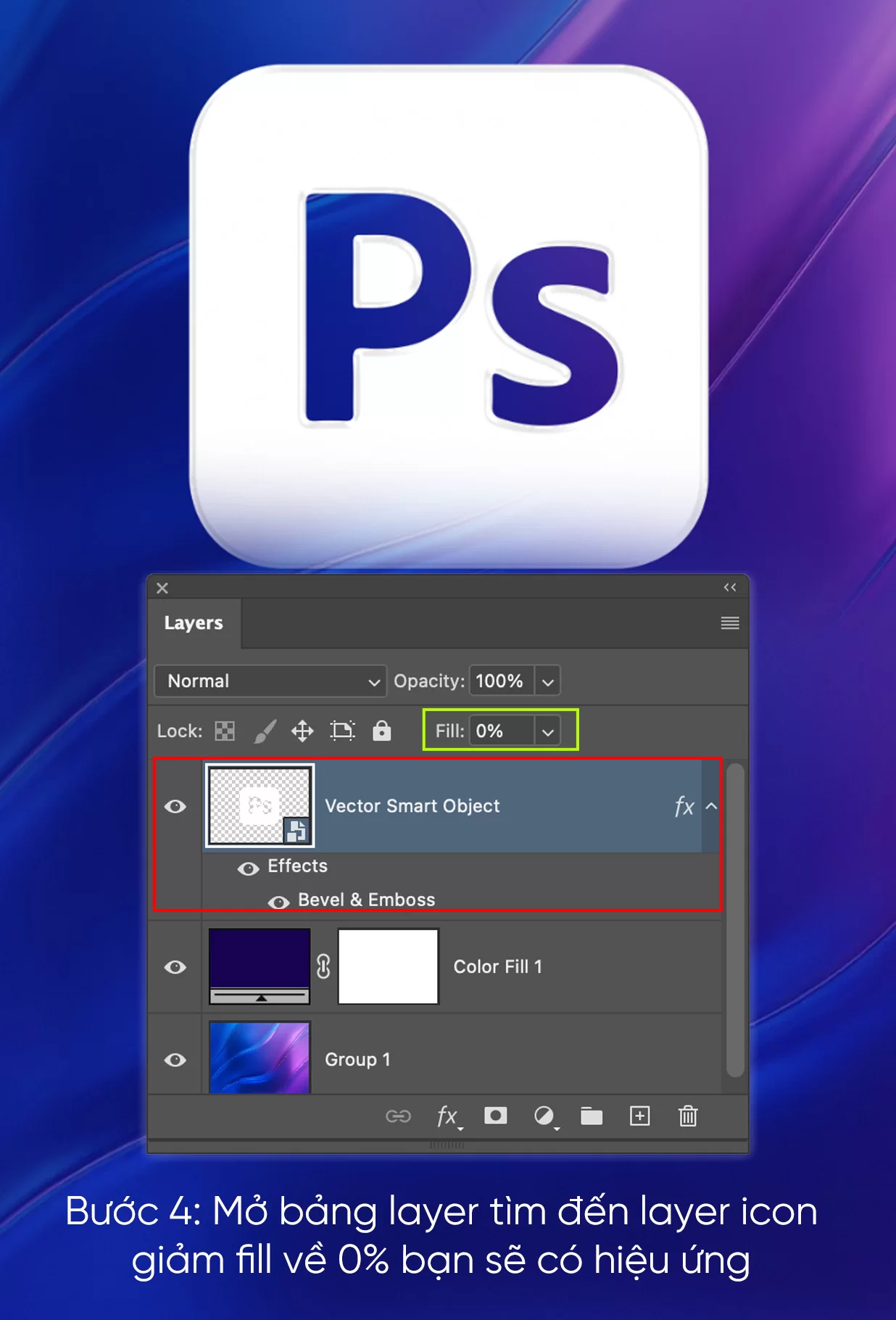The width and height of the screenshot is (896, 1320).
Task: Click the lock all padlock icon
Action: tap(382, 731)
